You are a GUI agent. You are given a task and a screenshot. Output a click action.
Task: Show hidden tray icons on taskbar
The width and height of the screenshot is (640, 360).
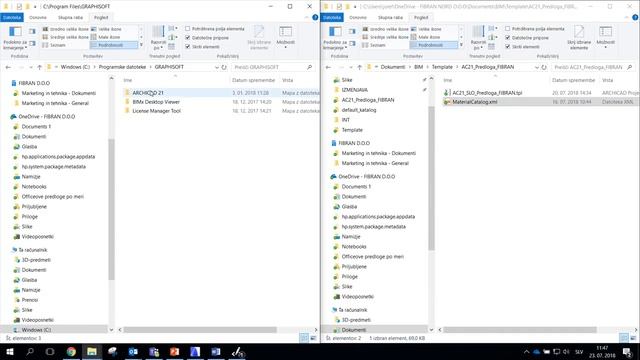tap(527, 351)
